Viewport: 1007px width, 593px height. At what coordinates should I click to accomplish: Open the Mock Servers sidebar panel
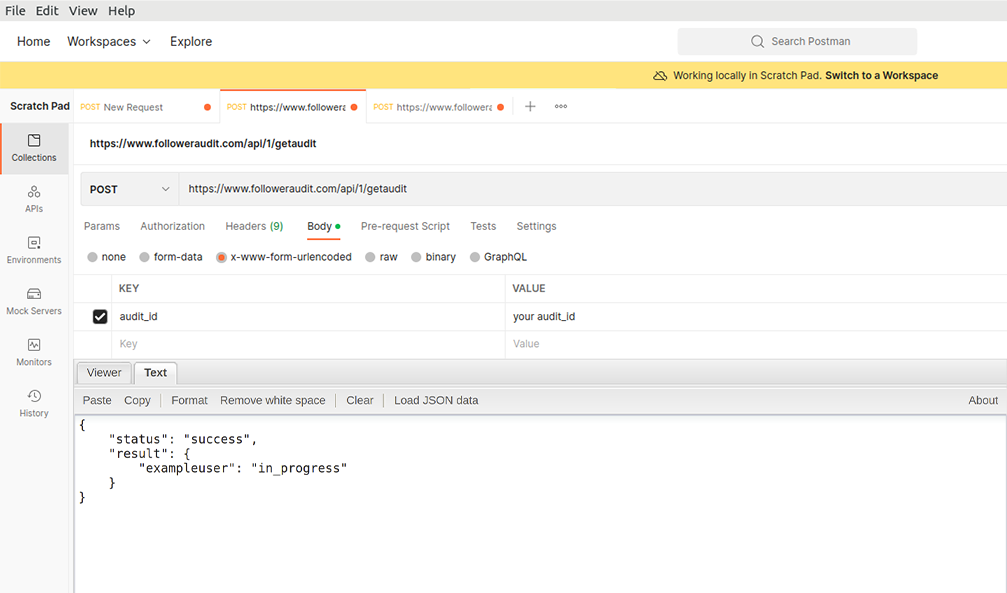[34, 301]
